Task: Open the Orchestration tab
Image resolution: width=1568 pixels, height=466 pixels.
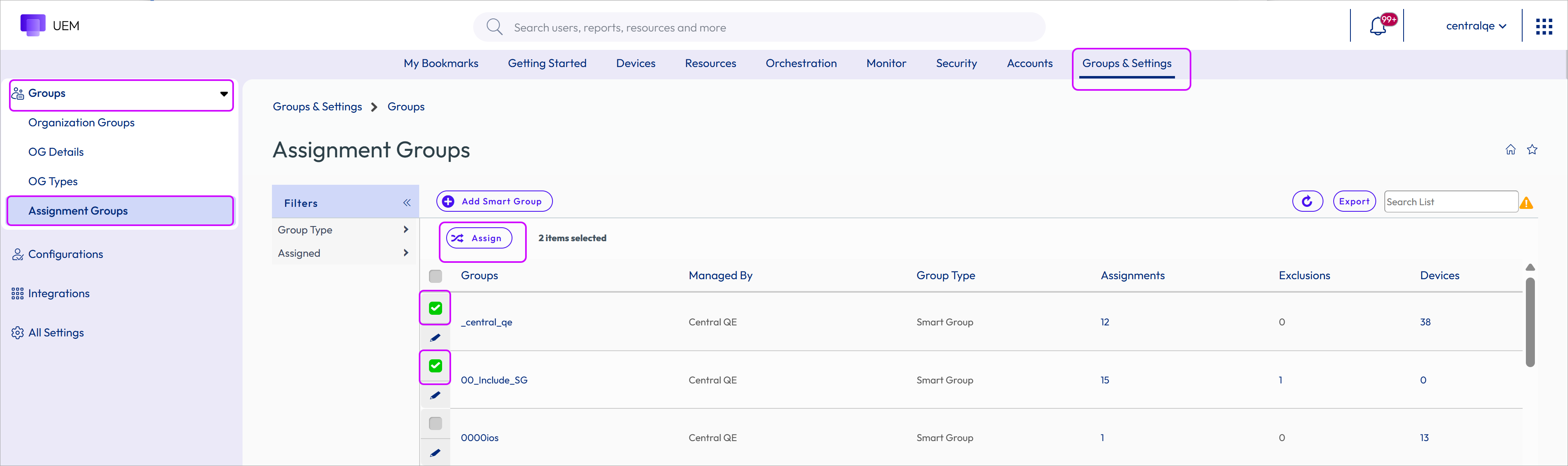Action: point(801,63)
